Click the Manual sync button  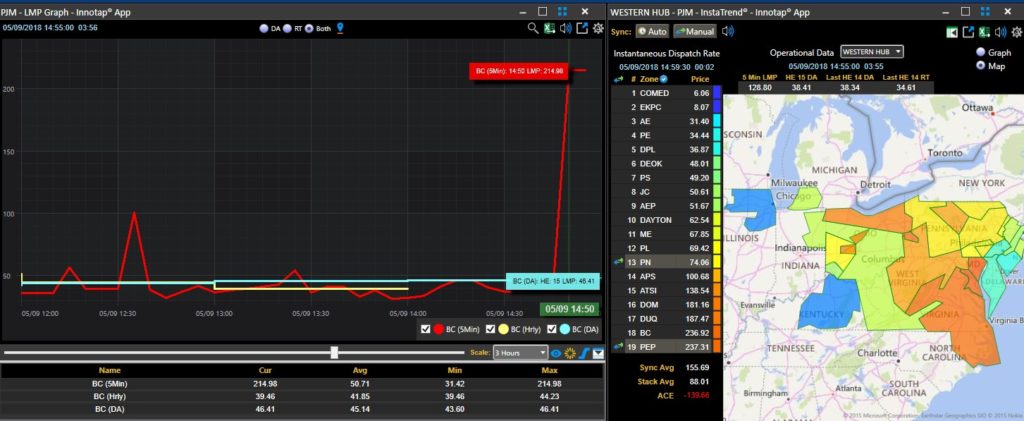click(x=695, y=31)
